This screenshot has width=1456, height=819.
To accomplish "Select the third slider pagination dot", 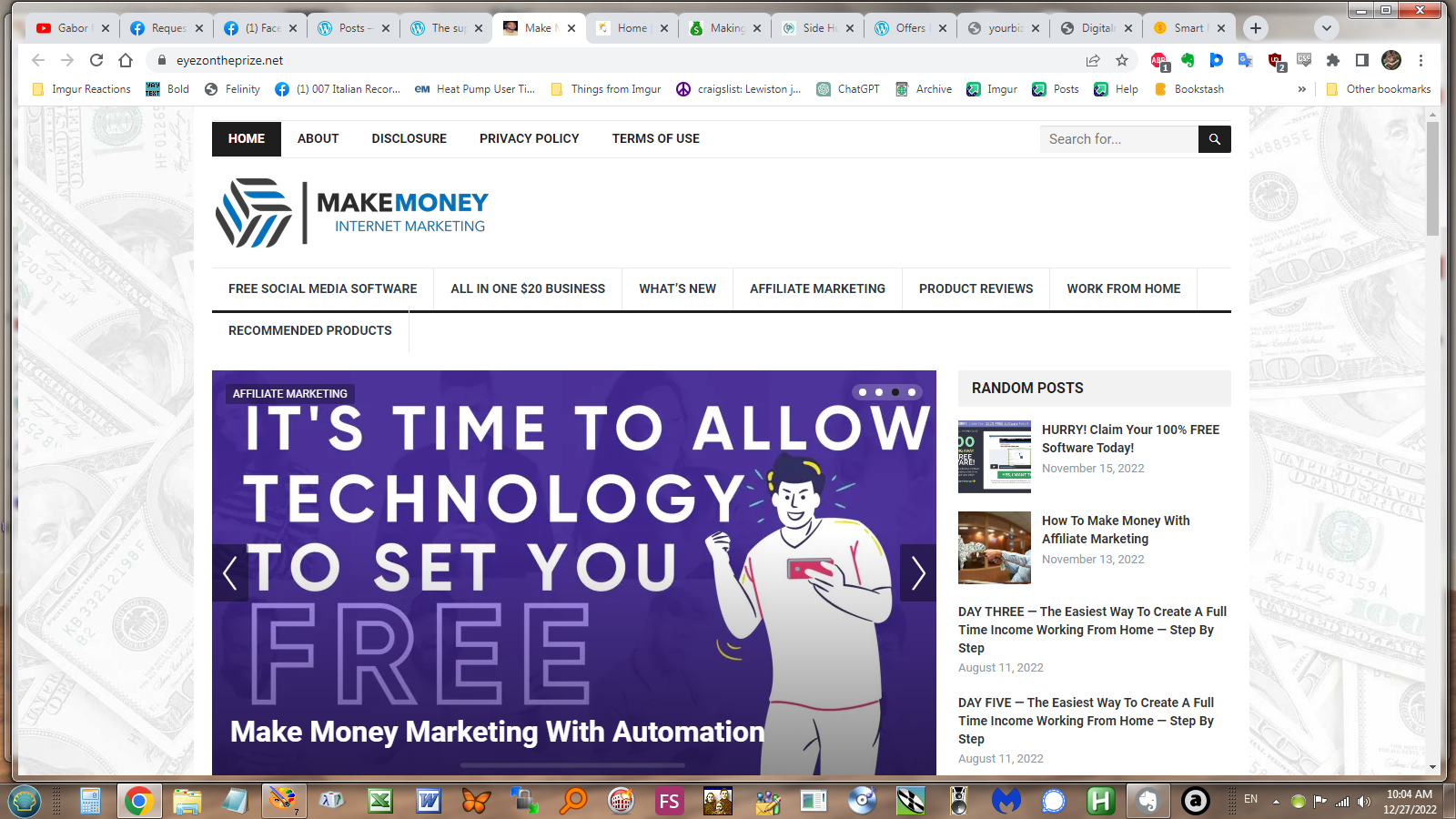I will pos(895,392).
